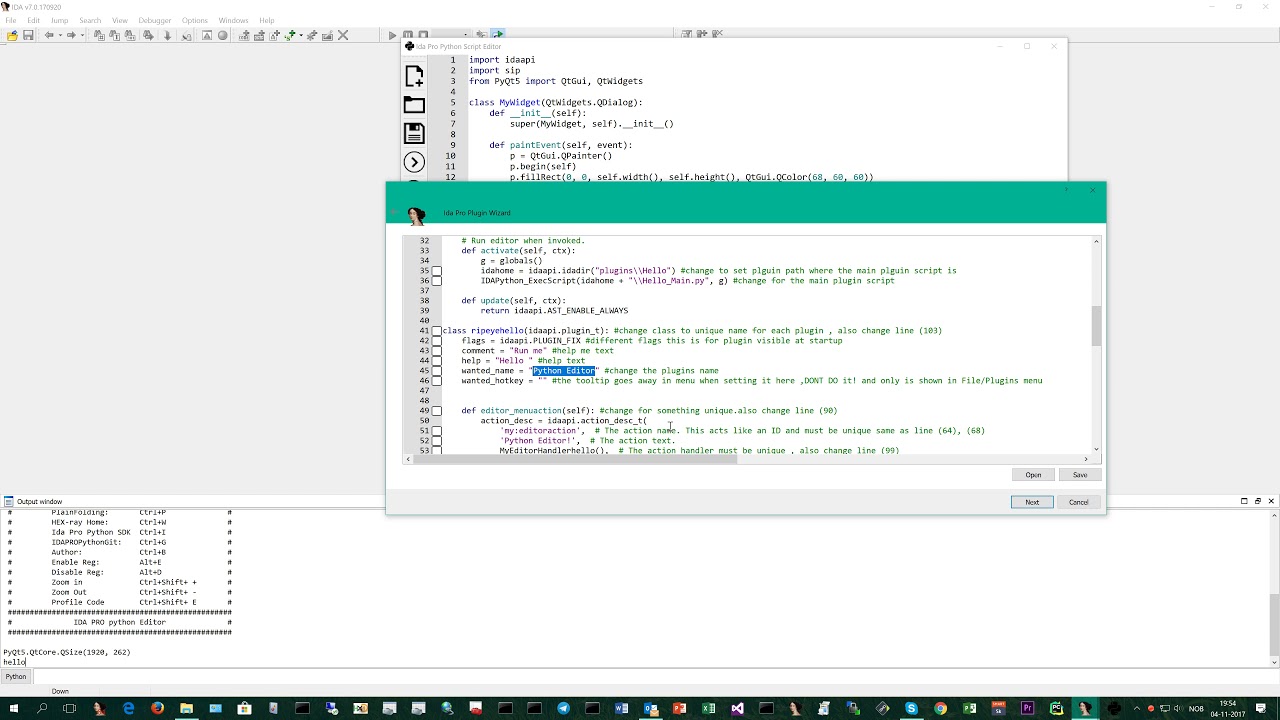The height and width of the screenshot is (720, 1280).
Task: Open Excel from the taskbar
Action: point(708,708)
